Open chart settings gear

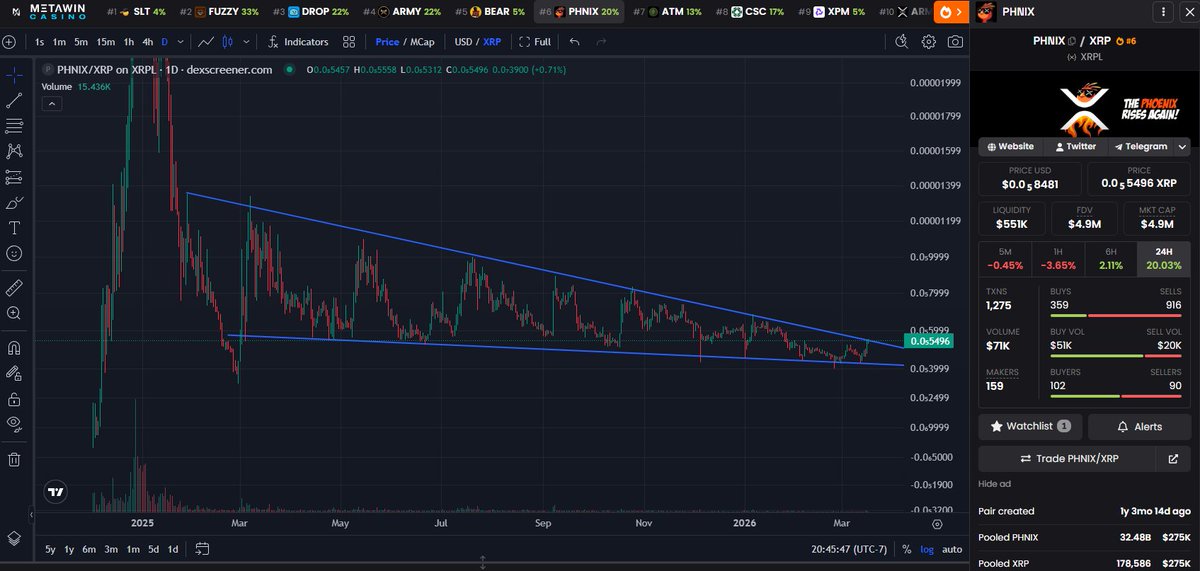click(929, 42)
